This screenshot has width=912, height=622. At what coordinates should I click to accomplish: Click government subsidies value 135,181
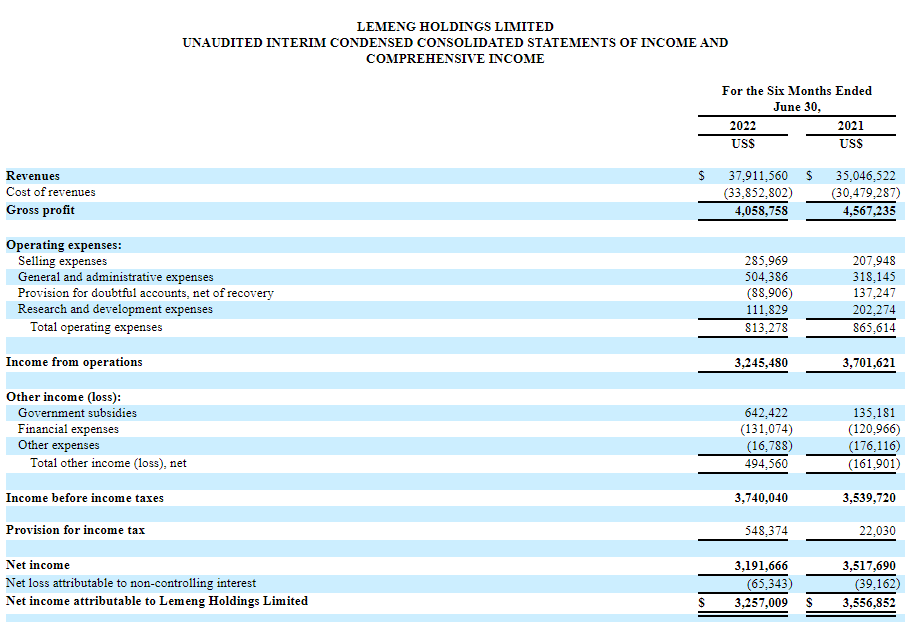point(874,413)
